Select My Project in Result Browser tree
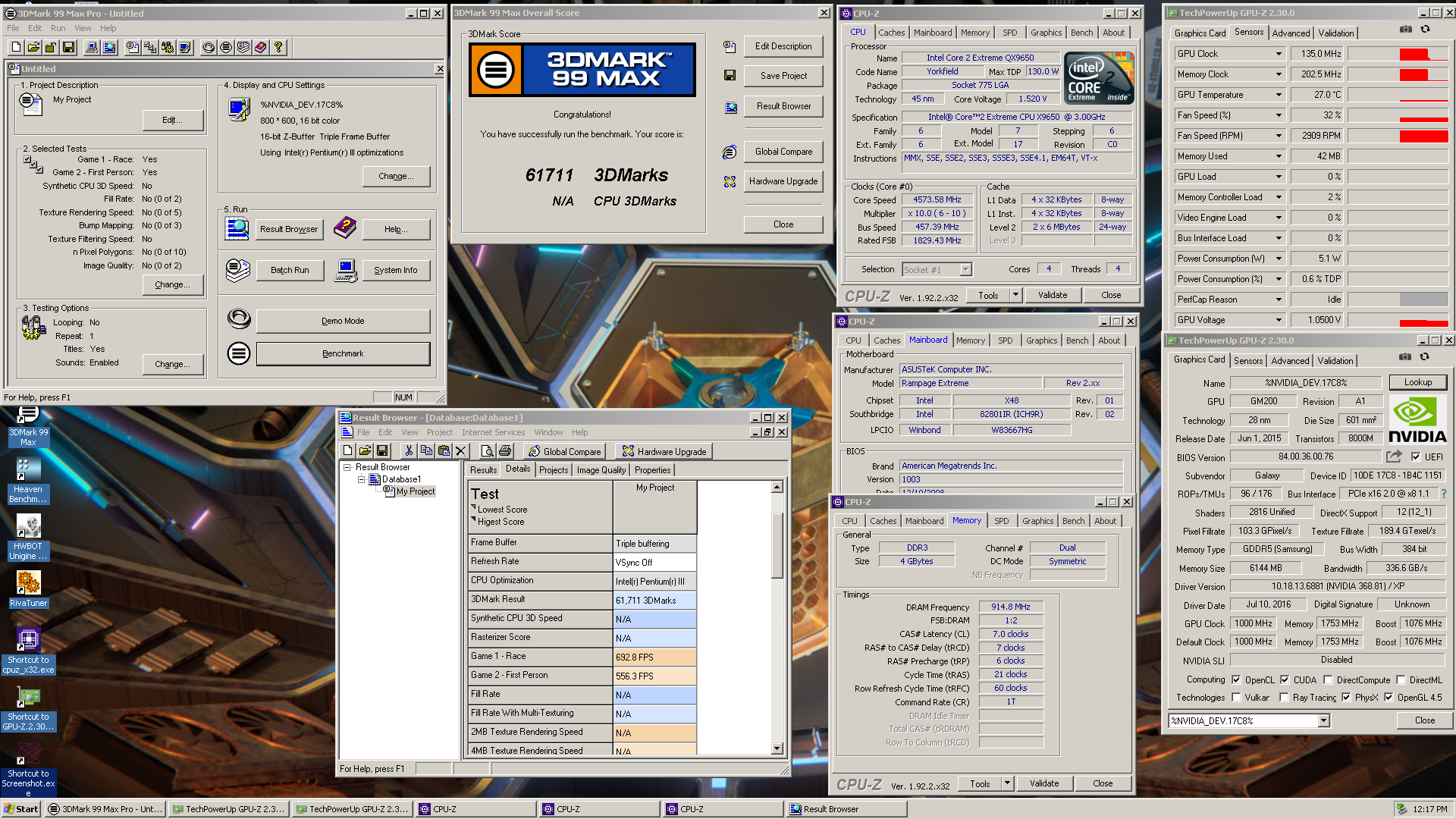Viewport: 1456px width, 819px height. (x=416, y=491)
